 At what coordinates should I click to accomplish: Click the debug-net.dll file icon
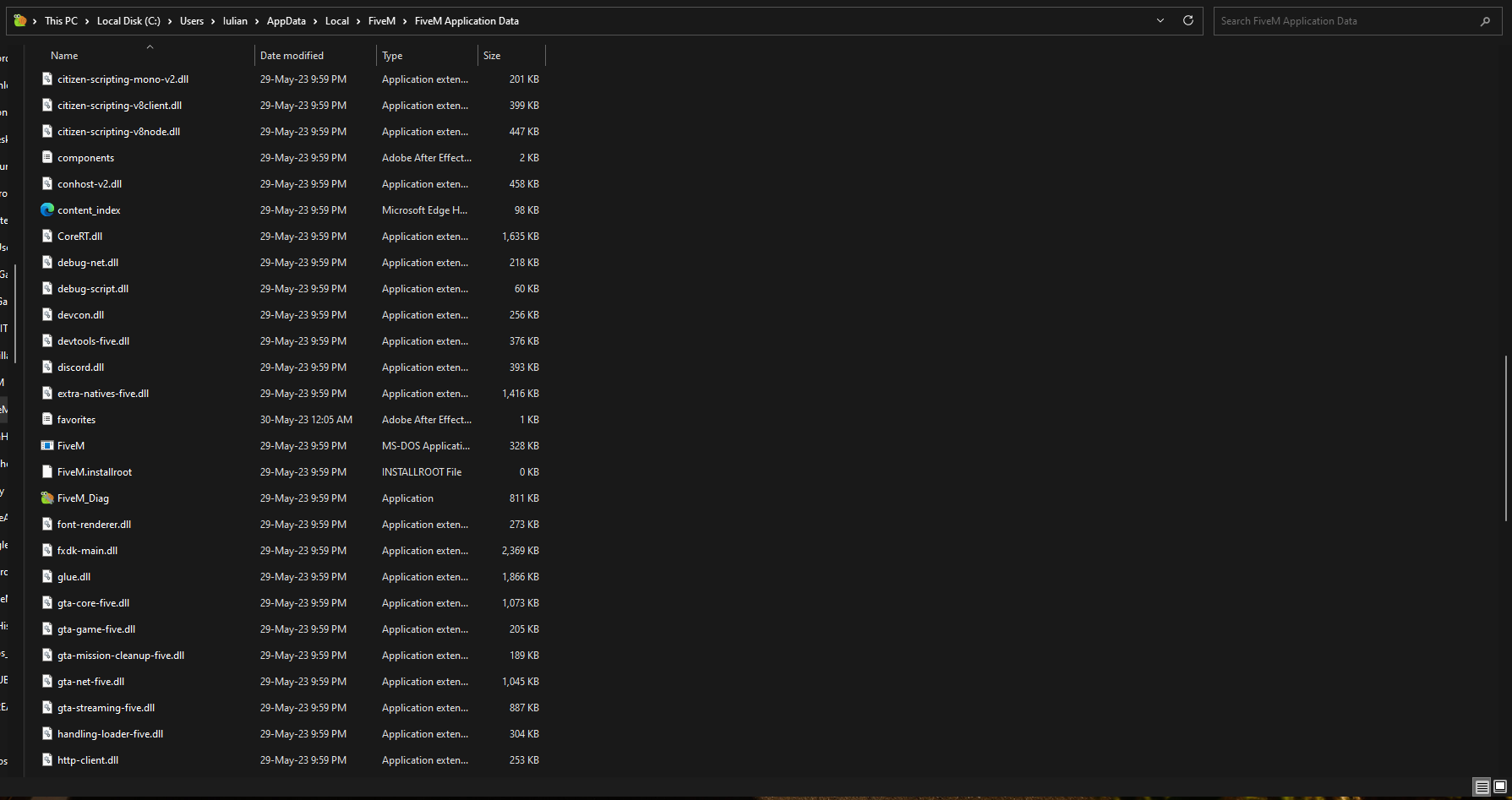tap(47, 262)
